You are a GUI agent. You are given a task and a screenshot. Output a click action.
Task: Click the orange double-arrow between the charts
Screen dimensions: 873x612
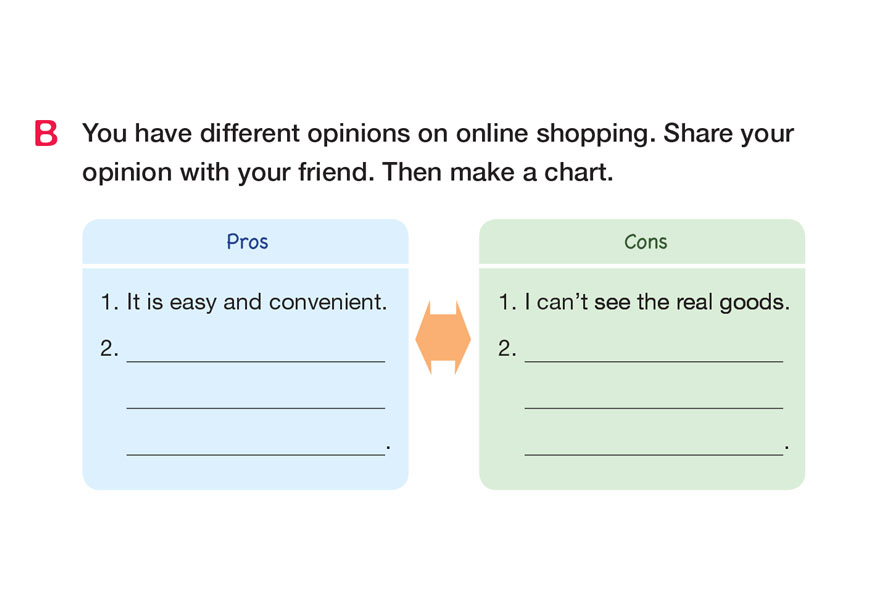click(x=442, y=337)
